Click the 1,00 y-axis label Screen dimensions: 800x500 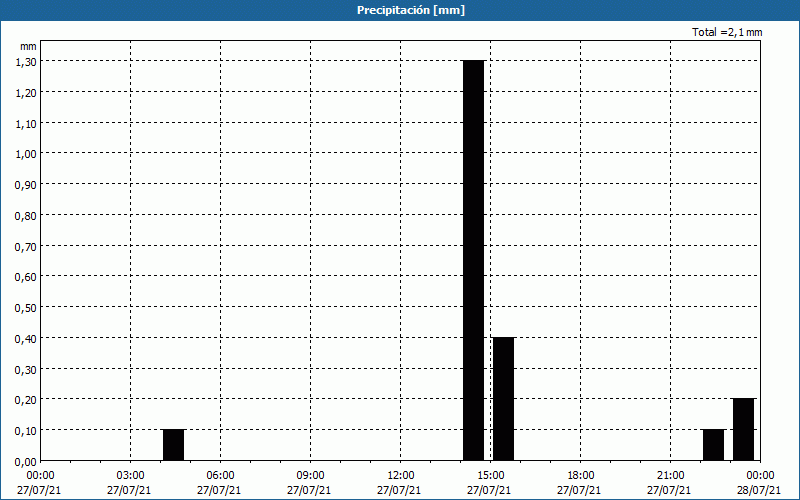coord(26,154)
